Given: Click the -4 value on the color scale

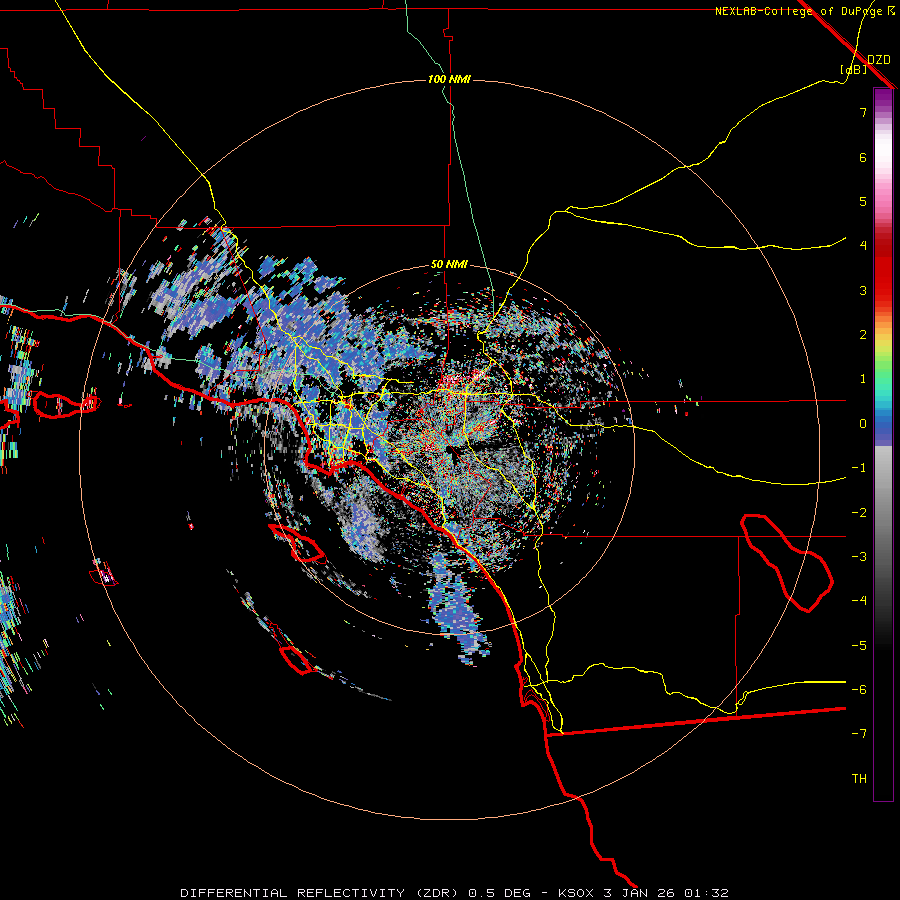Looking at the screenshot, I should [859, 601].
